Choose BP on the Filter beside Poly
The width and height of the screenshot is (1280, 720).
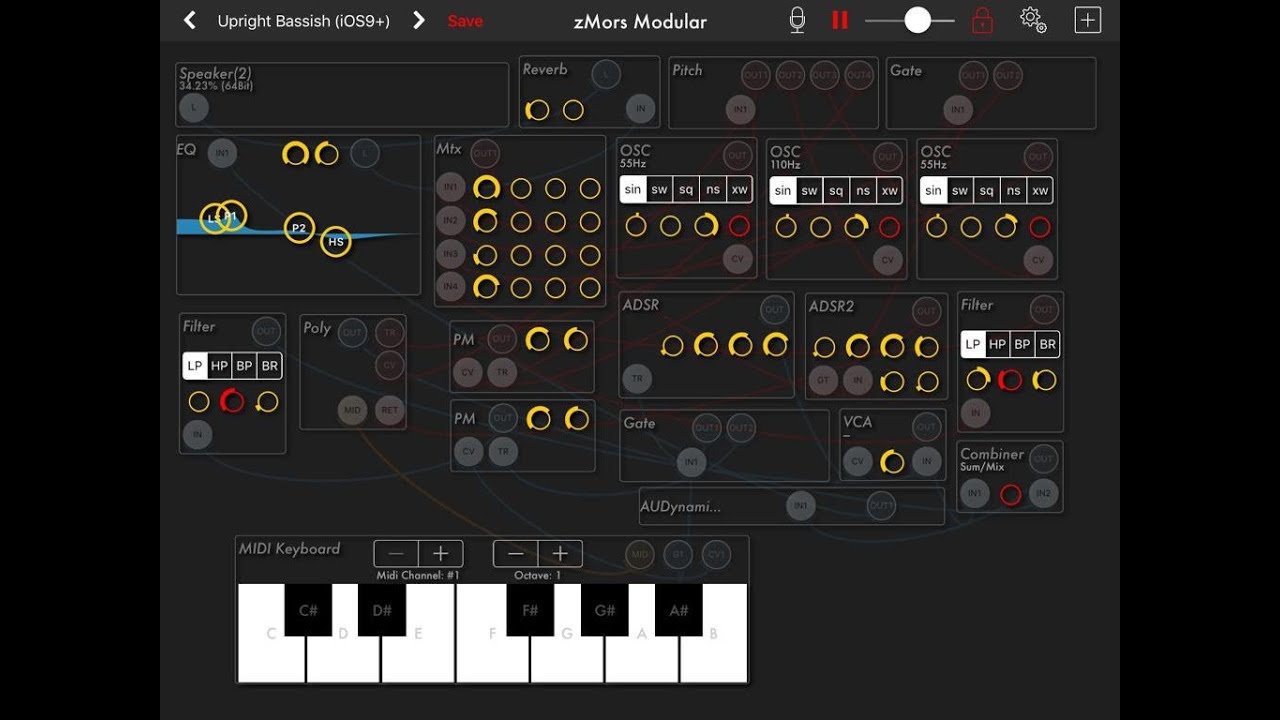tap(245, 366)
